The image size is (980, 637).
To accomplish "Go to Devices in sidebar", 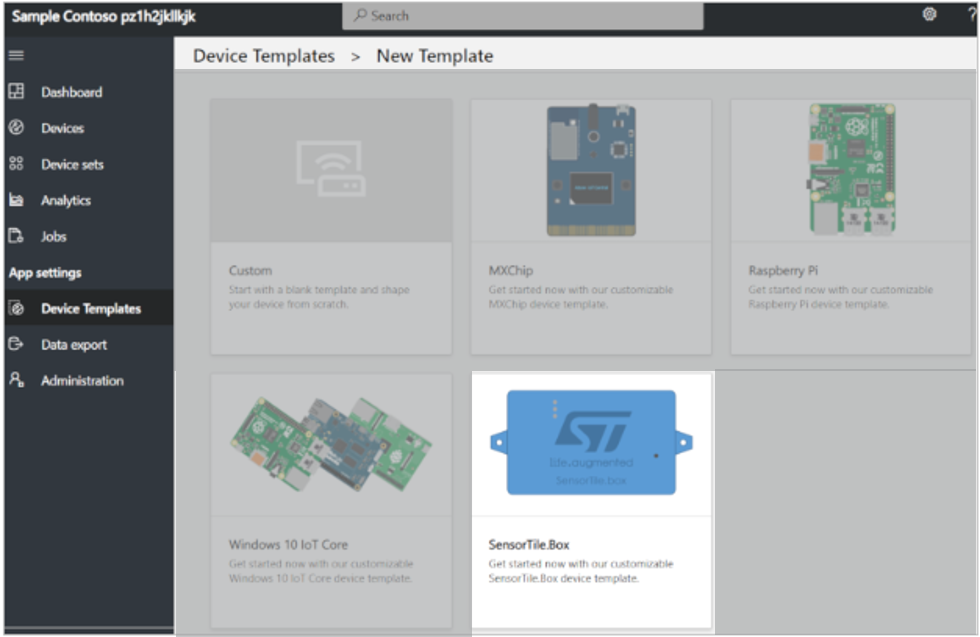I will pos(89,128).
